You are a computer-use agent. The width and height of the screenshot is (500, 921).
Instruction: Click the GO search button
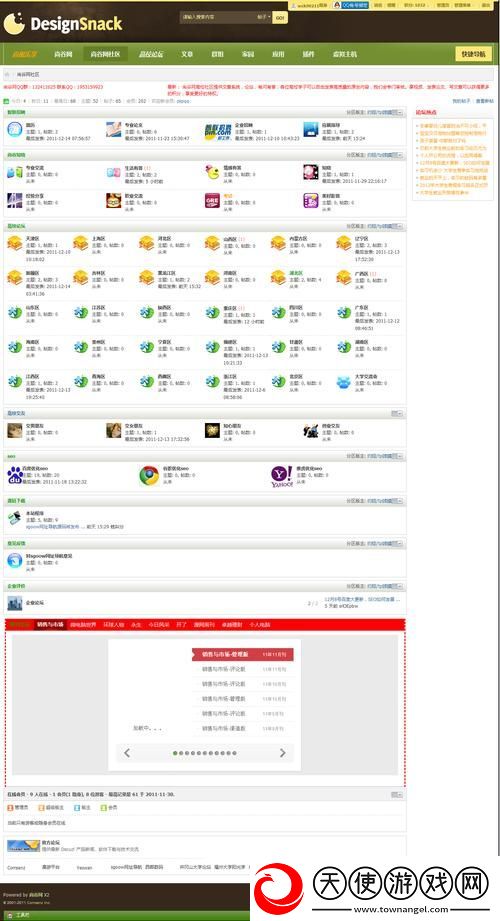pyautogui.click(x=280, y=17)
